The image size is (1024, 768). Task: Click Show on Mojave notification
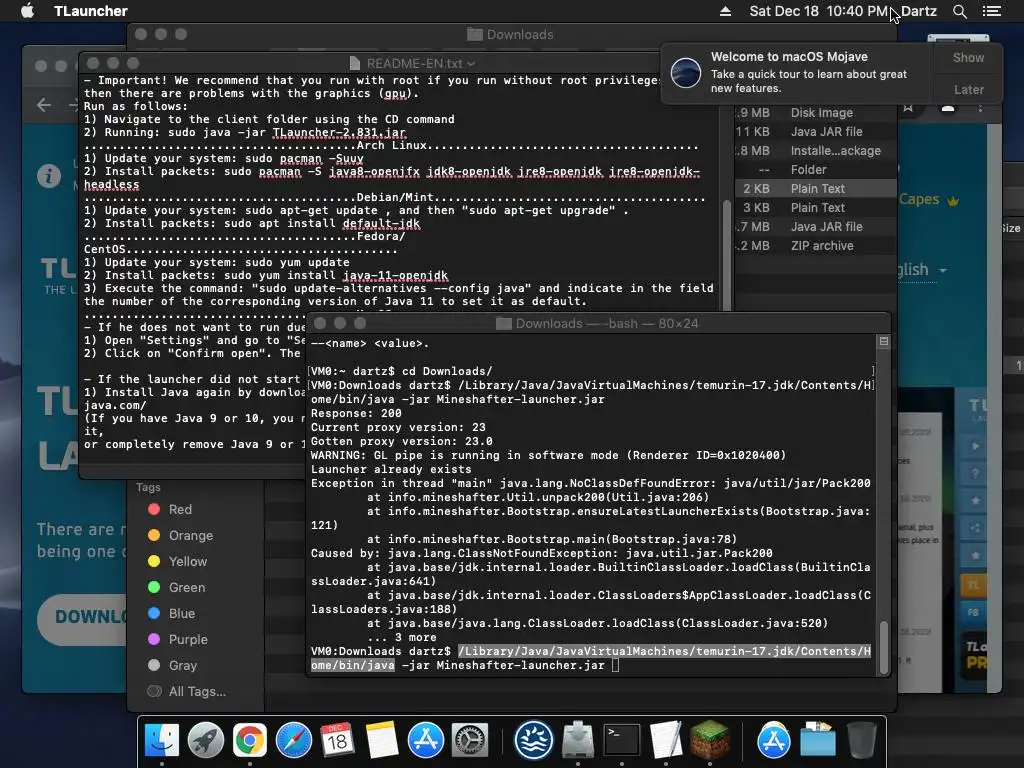click(x=968, y=57)
